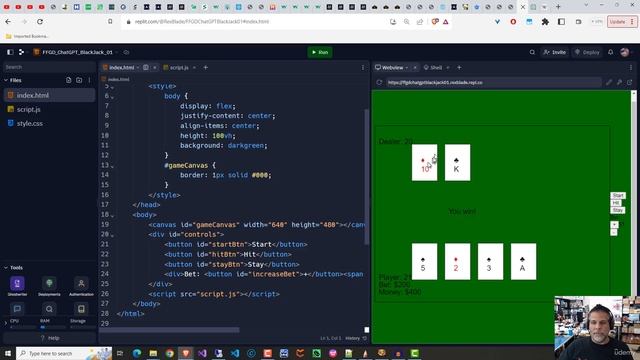
Task: Toggle the Replit sidebar panel icon
Action: coord(10,52)
